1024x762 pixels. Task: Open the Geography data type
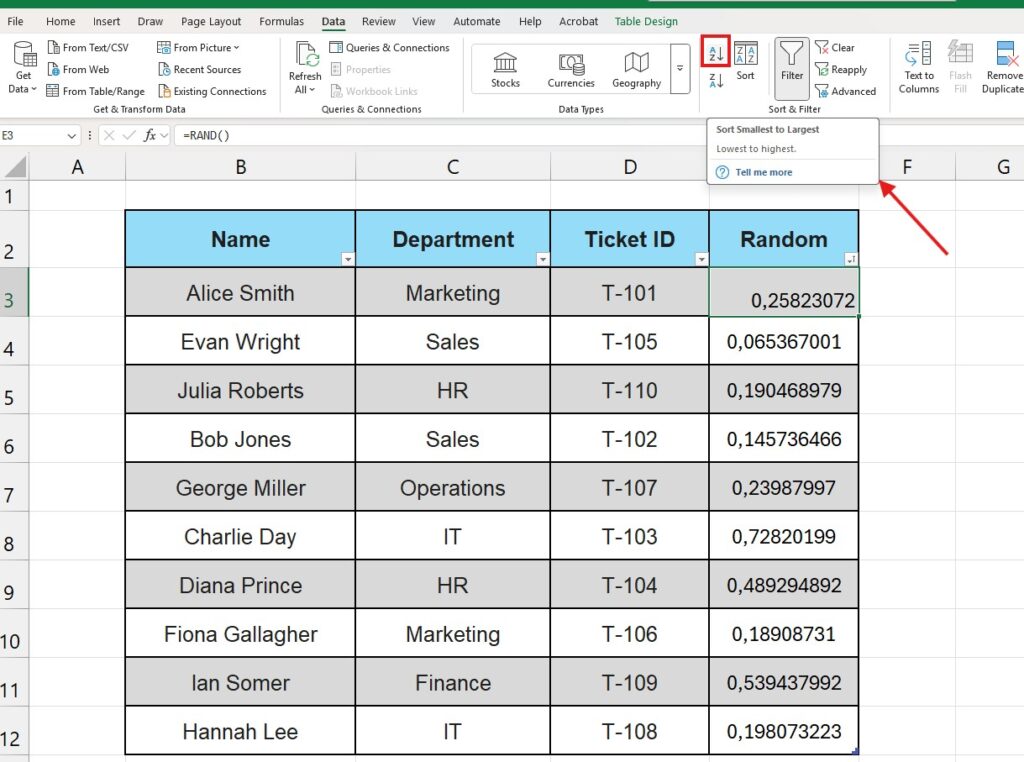click(636, 65)
